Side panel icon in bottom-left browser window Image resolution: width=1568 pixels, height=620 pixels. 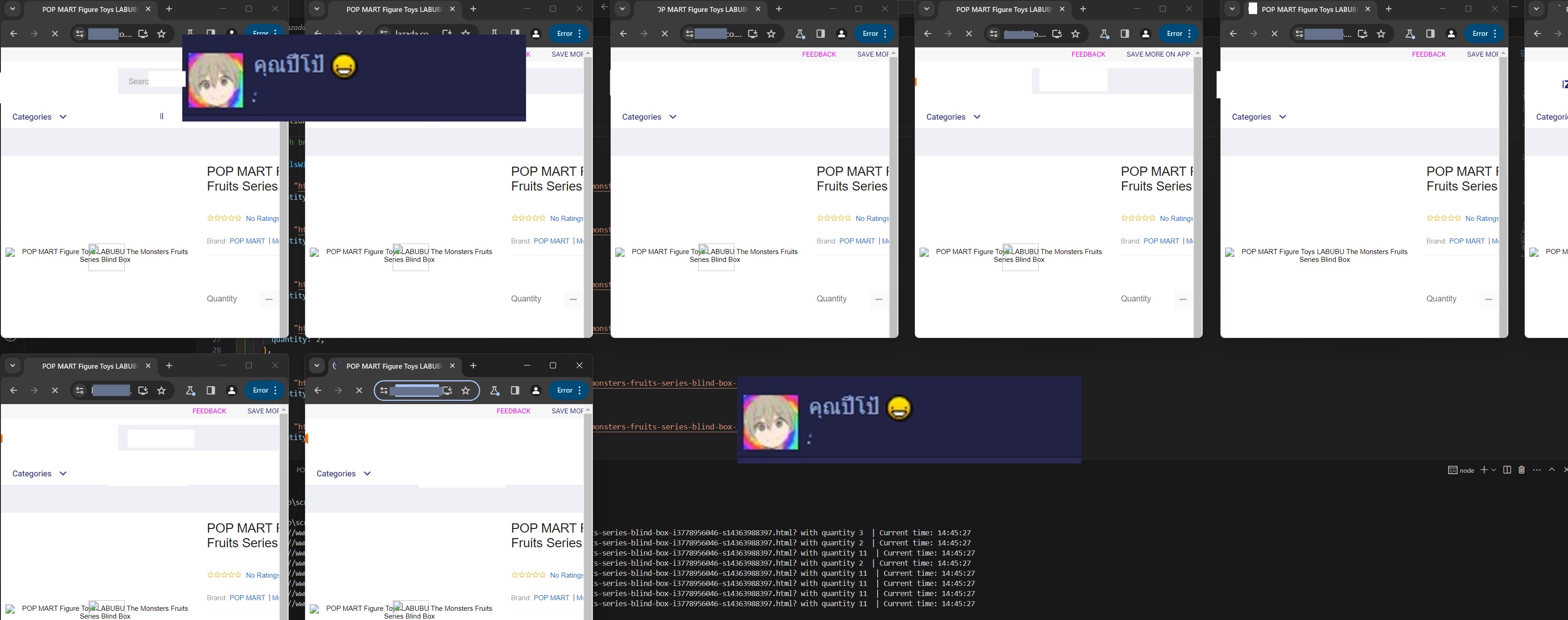click(211, 390)
